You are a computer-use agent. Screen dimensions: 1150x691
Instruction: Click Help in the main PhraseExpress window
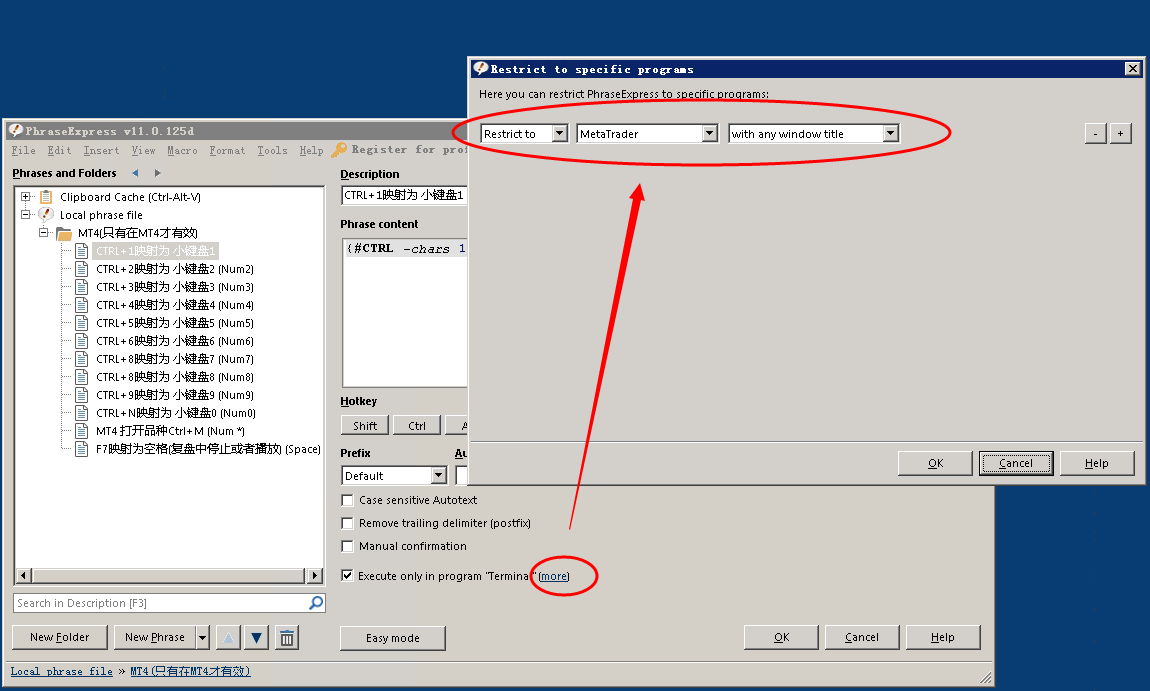(x=942, y=637)
